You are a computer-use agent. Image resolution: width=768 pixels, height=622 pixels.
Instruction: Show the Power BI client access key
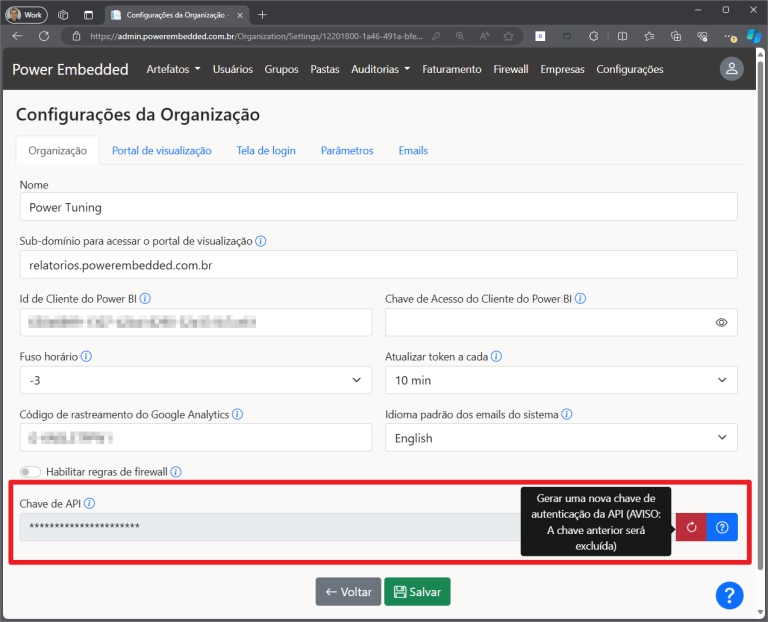click(721, 323)
